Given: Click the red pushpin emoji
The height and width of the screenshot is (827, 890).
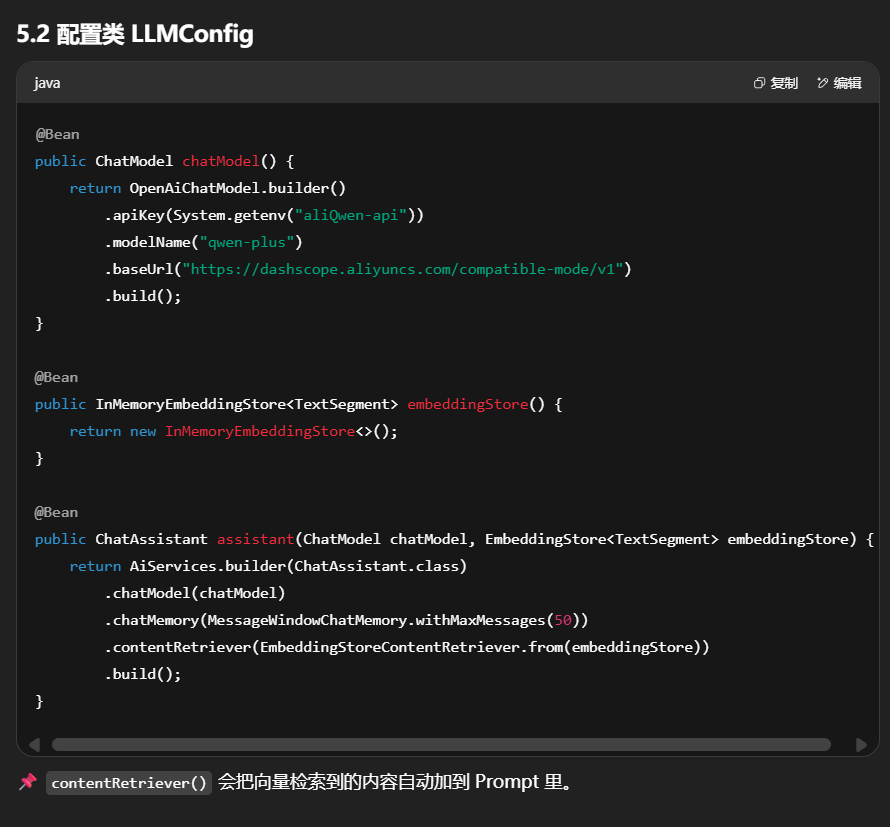Looking at the screenshot, I should (27, 782).
